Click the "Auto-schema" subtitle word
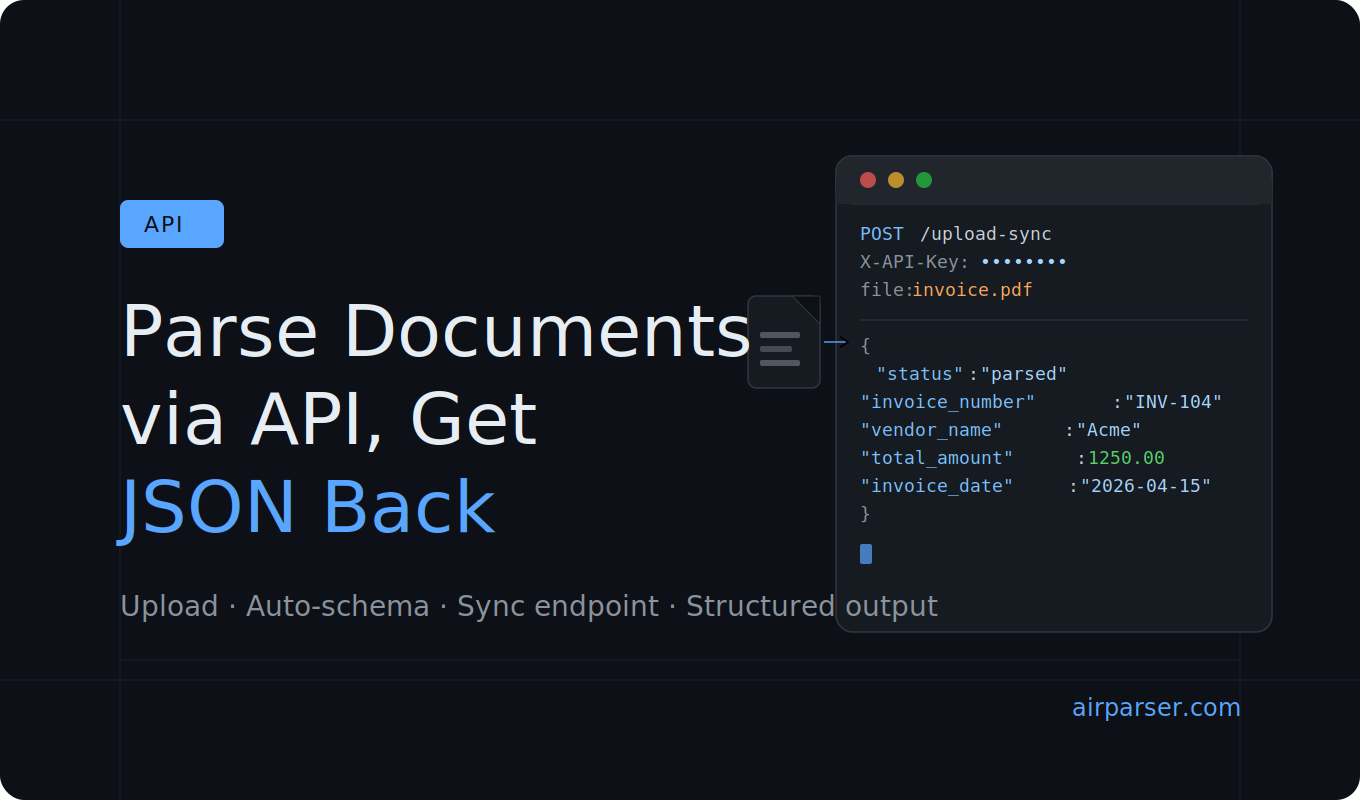 [337, 606]
